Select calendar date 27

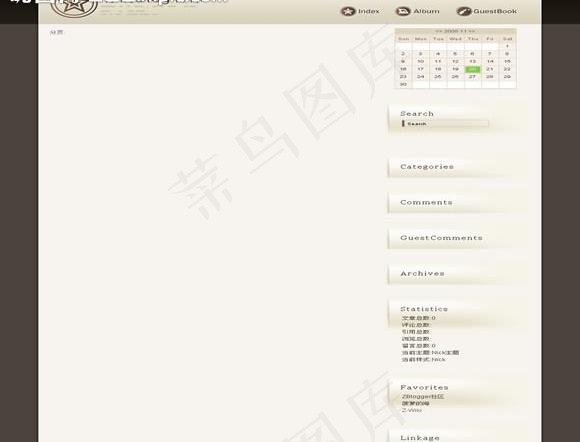coord(472,77)
